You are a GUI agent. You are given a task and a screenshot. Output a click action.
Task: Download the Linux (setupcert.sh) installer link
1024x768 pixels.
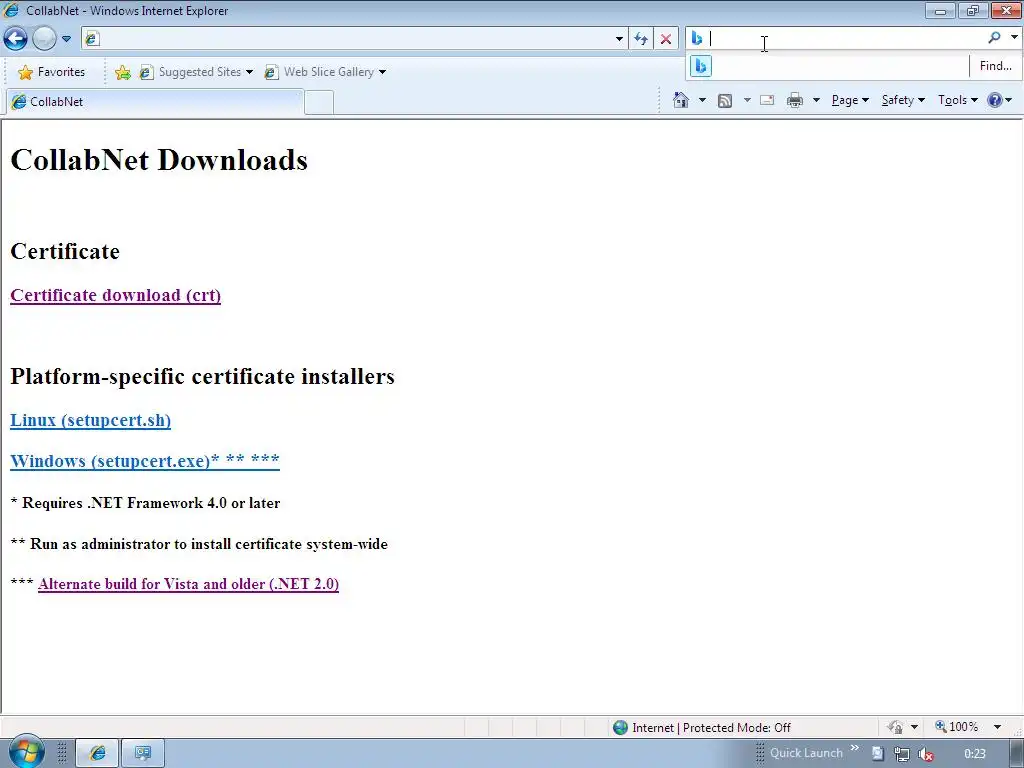(x=91, y=420)
